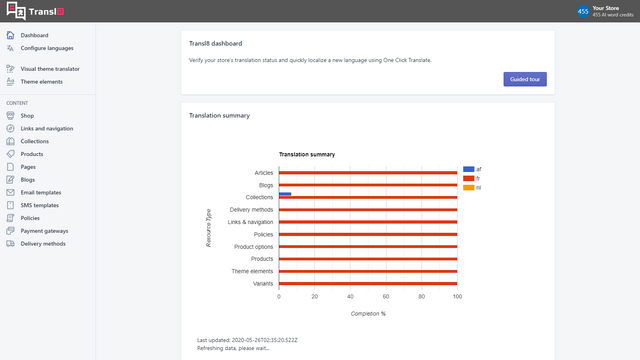Open the Pages section
The height and width of the screenshot is (360, 640).
28,167
